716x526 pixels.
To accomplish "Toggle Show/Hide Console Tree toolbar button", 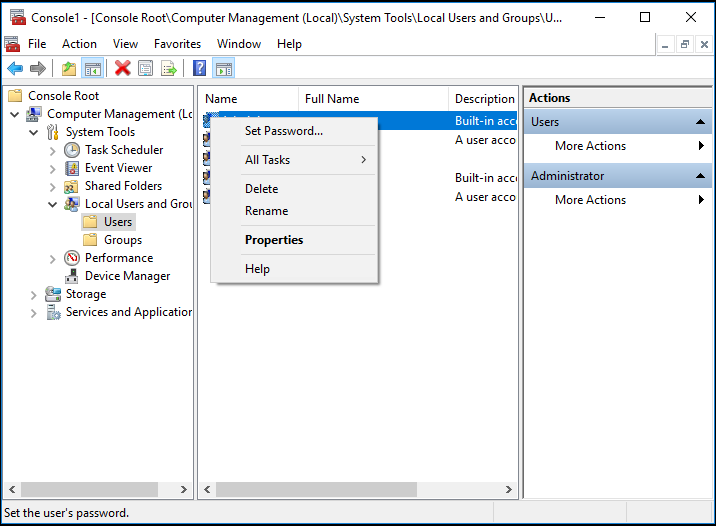I will (x=92, y=68).
